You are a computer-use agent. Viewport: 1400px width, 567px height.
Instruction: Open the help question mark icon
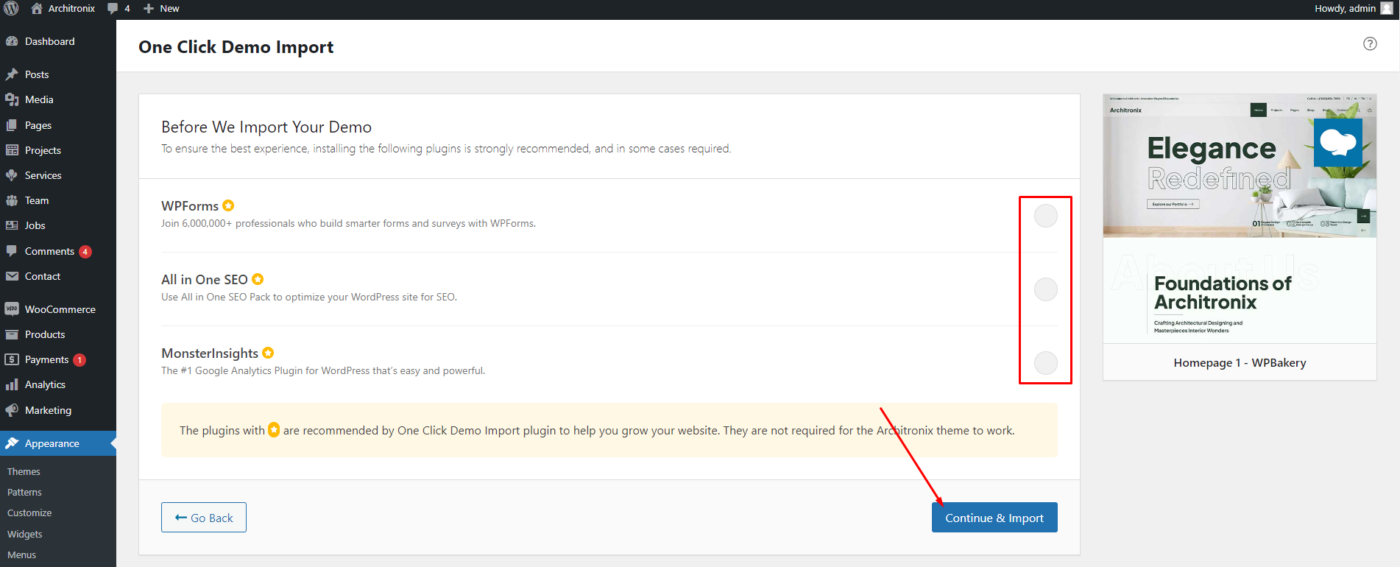[1370, 44]
